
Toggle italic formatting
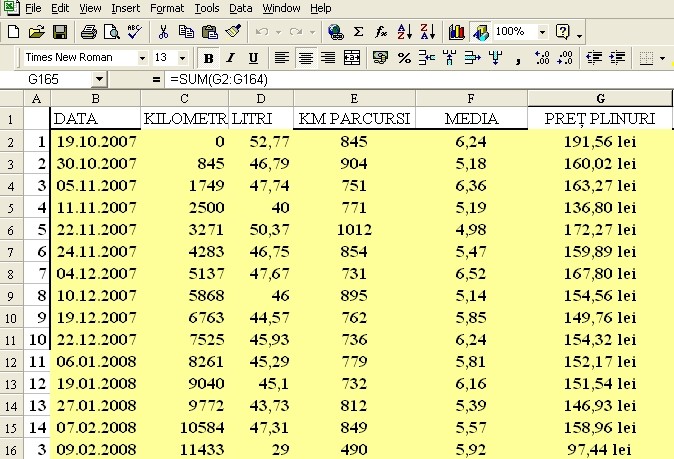231,58
